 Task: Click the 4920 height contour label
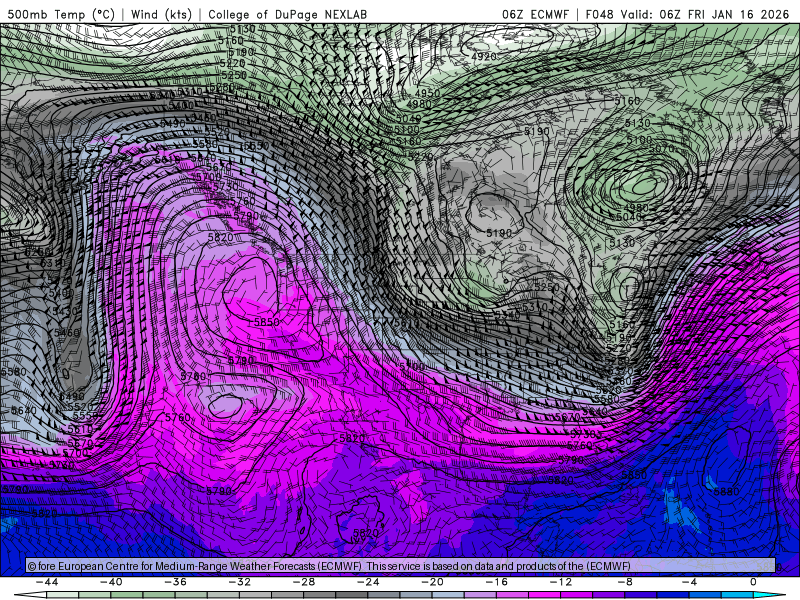[484, 56]
